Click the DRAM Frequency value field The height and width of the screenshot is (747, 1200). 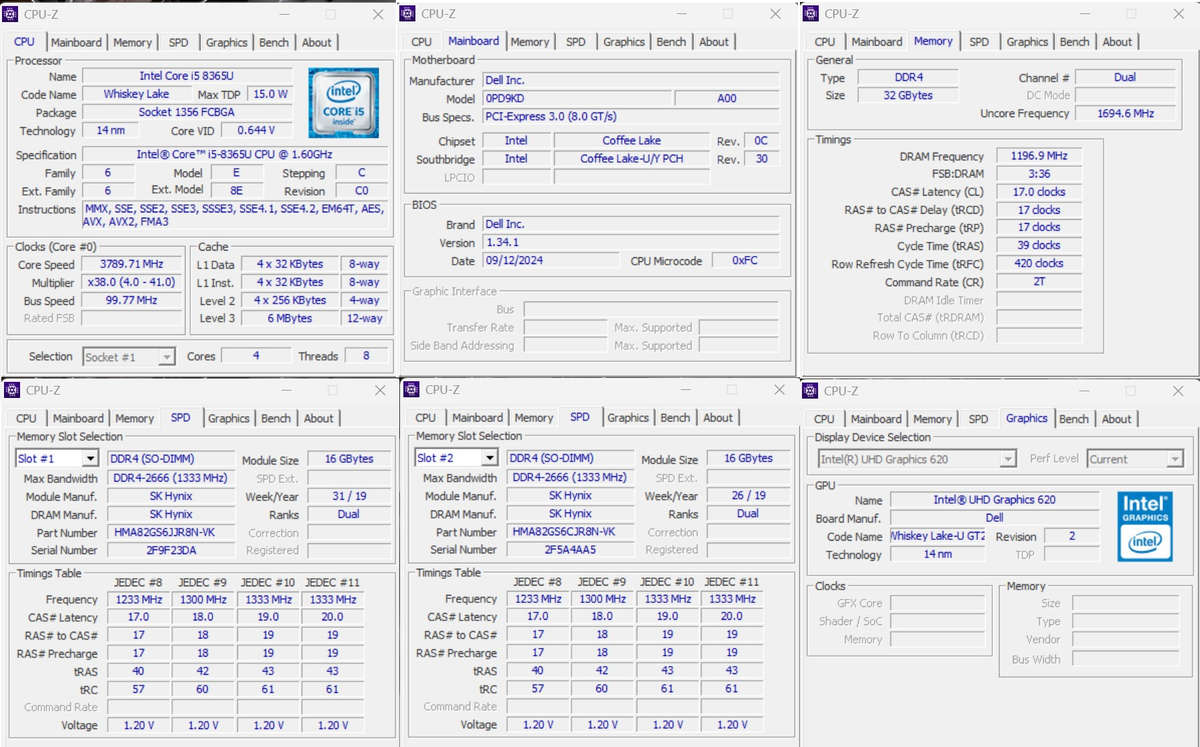click(1039, 156)
